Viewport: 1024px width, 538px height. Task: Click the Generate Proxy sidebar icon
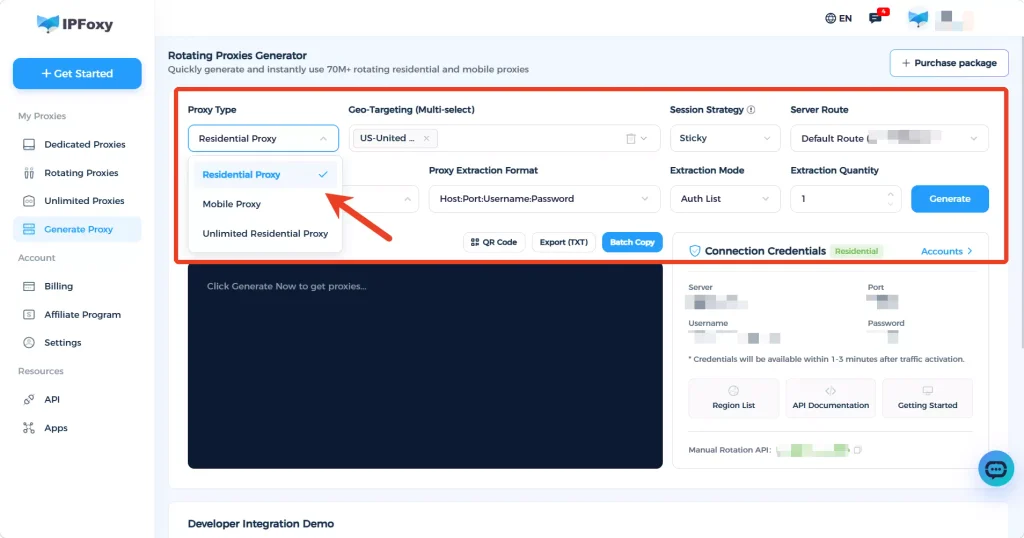click(29, 229)
